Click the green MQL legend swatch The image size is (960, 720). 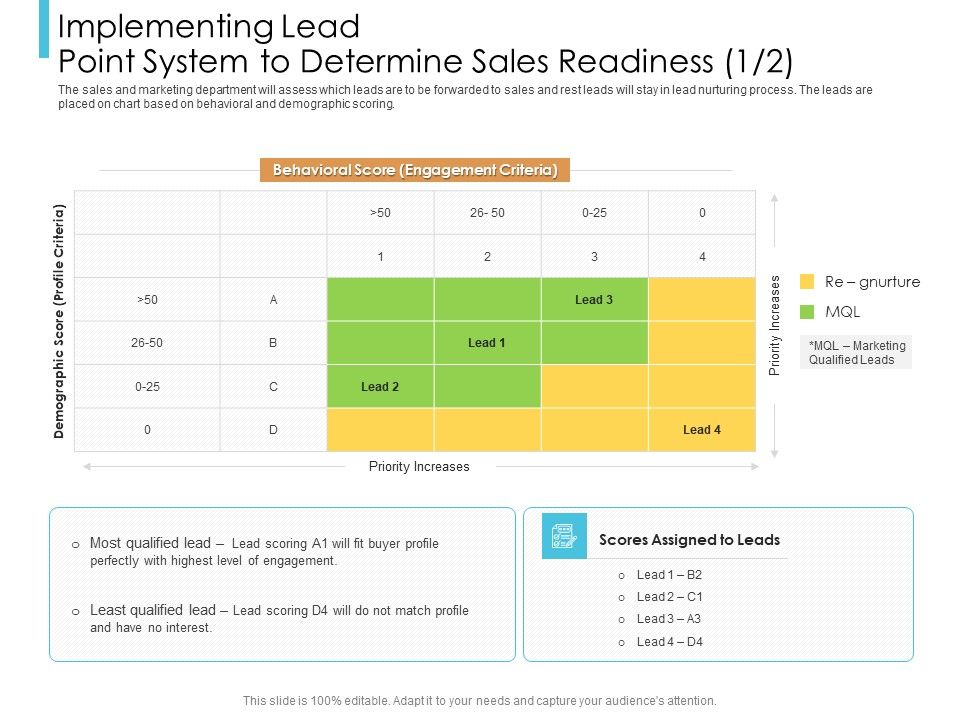coord(807,312)
